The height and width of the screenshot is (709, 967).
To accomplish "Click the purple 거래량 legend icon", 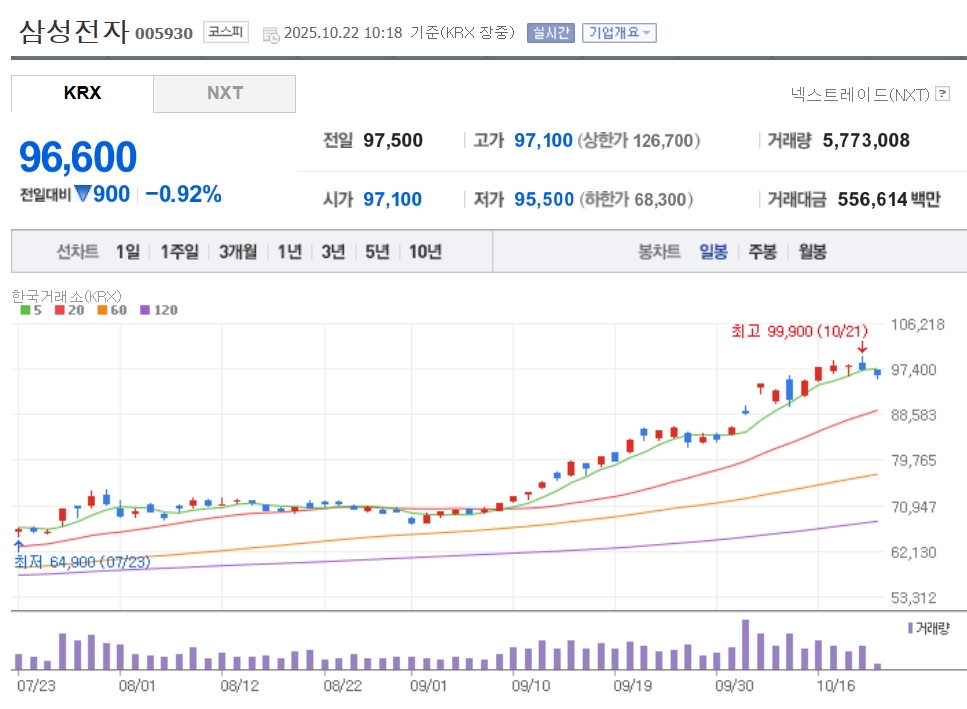I will pyautogui.click(x=909, y=628).
